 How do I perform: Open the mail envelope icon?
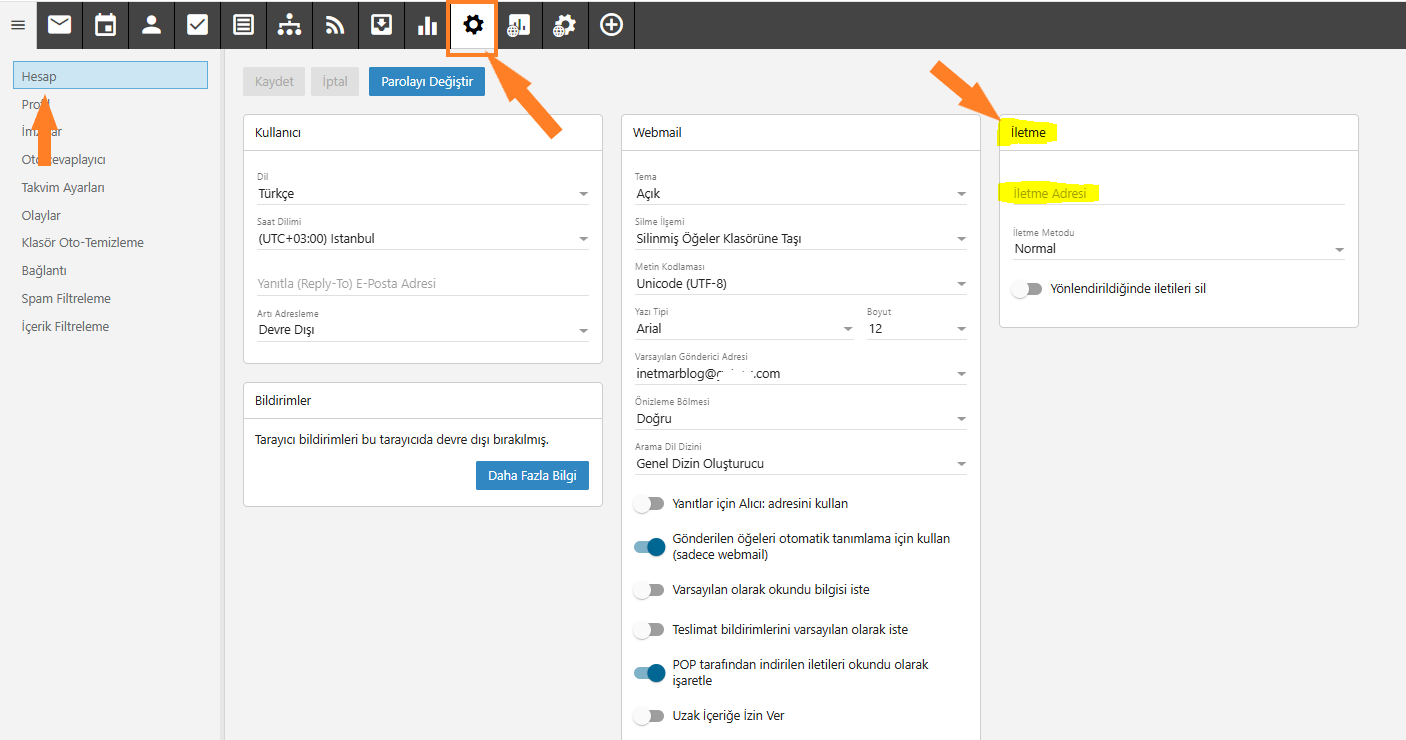[60, 25]
